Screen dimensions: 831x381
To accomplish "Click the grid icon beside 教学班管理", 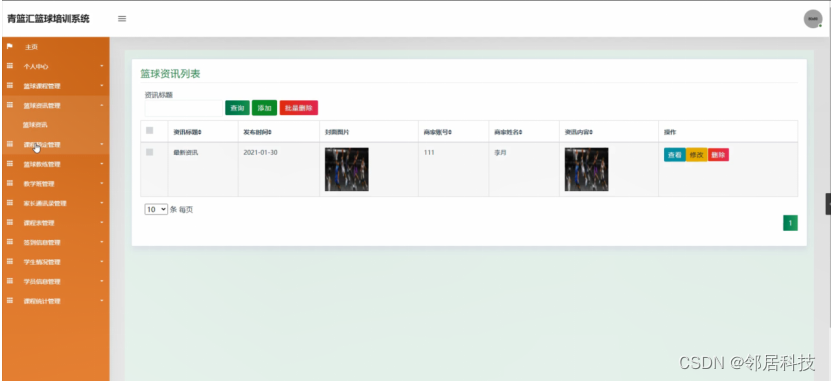I will click(x=9, y=183).
